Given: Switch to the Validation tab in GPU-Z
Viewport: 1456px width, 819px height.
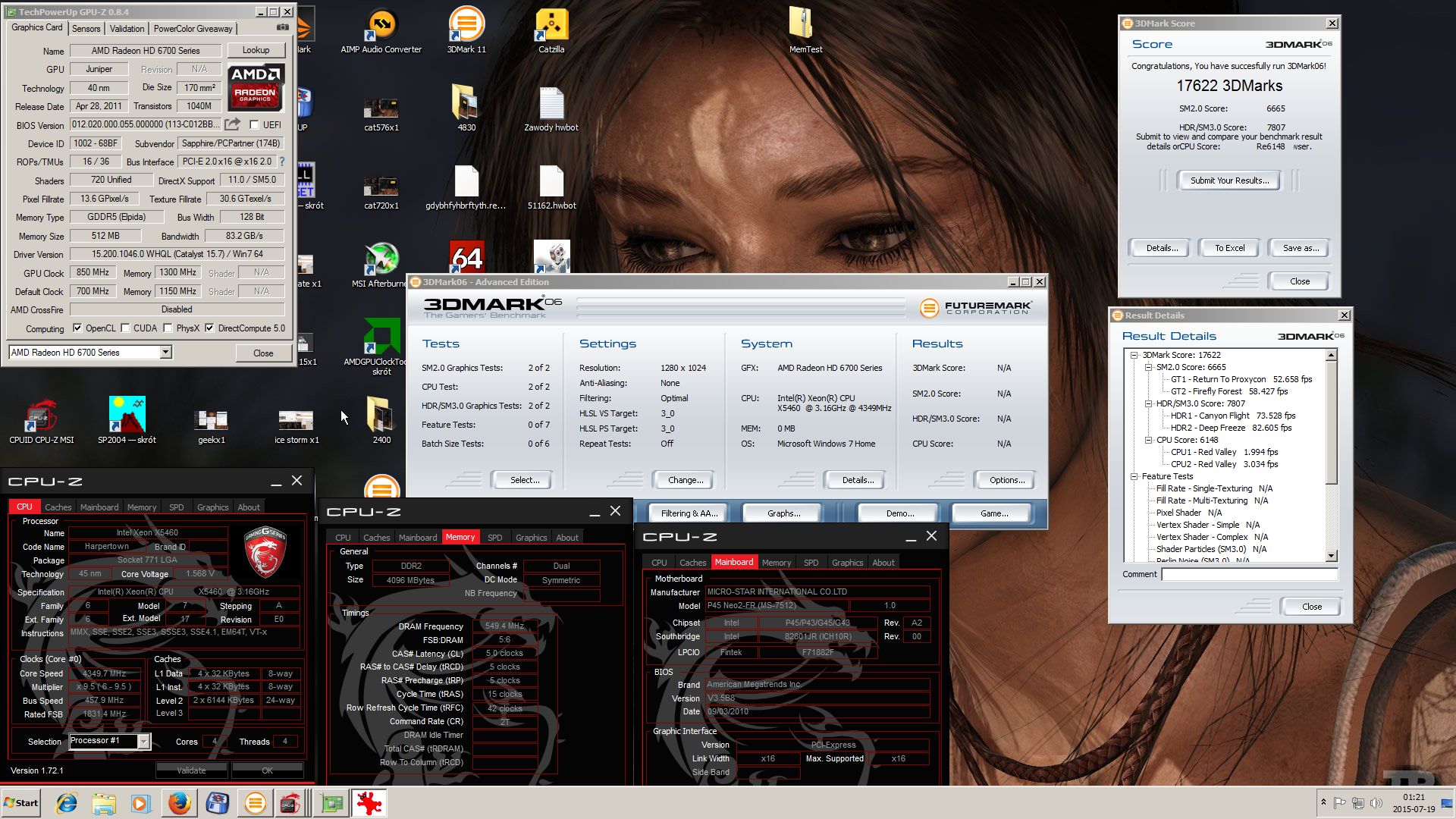Looking at the screenshot, I should (x=127, y=29).
